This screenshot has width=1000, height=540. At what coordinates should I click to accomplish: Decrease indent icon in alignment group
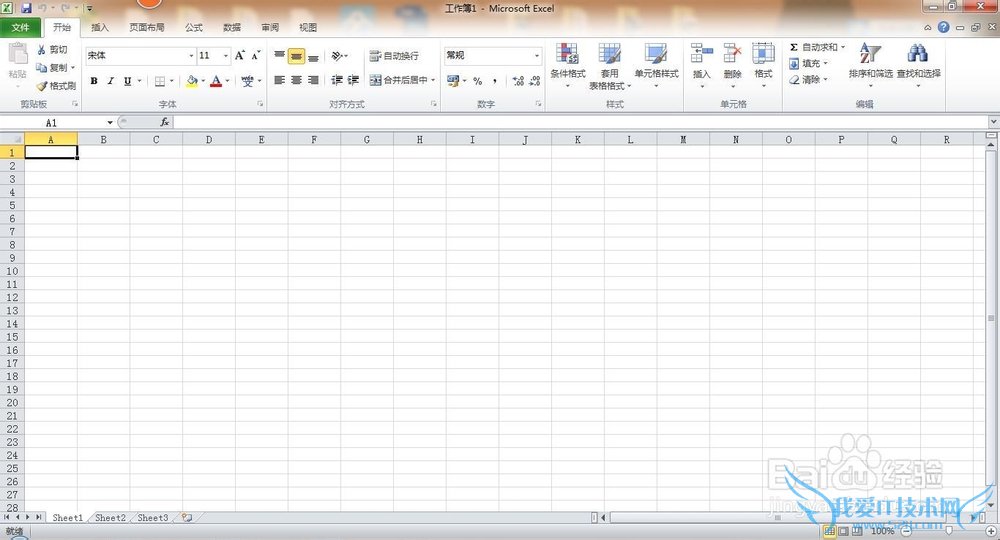tap(337, 80)
